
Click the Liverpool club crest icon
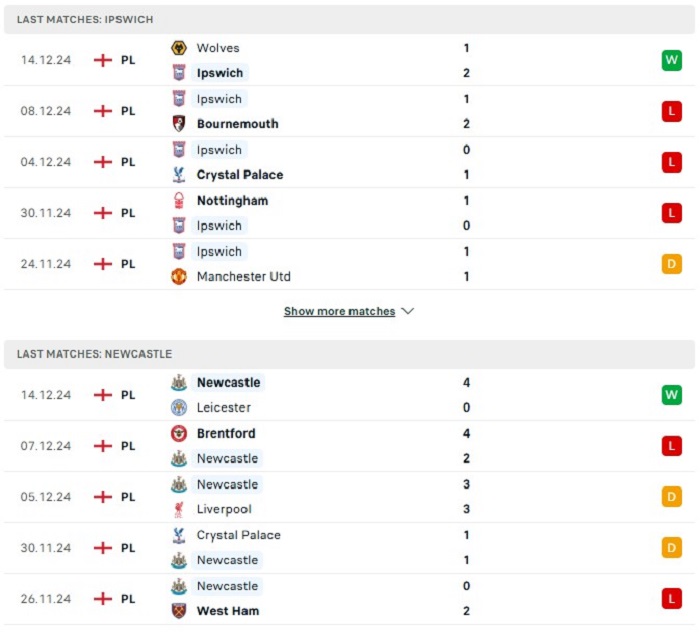click(x=179, y=510)
